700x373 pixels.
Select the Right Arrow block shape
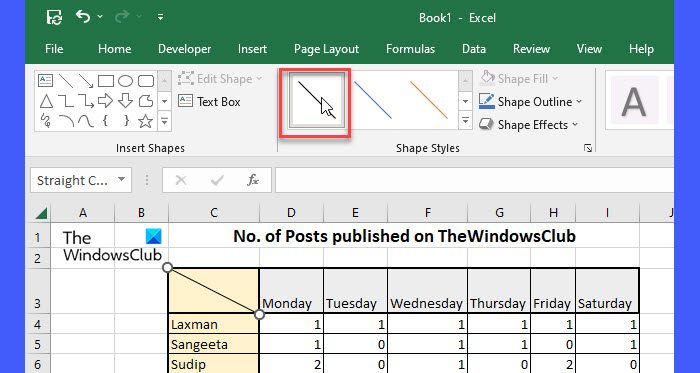(105, 101)
